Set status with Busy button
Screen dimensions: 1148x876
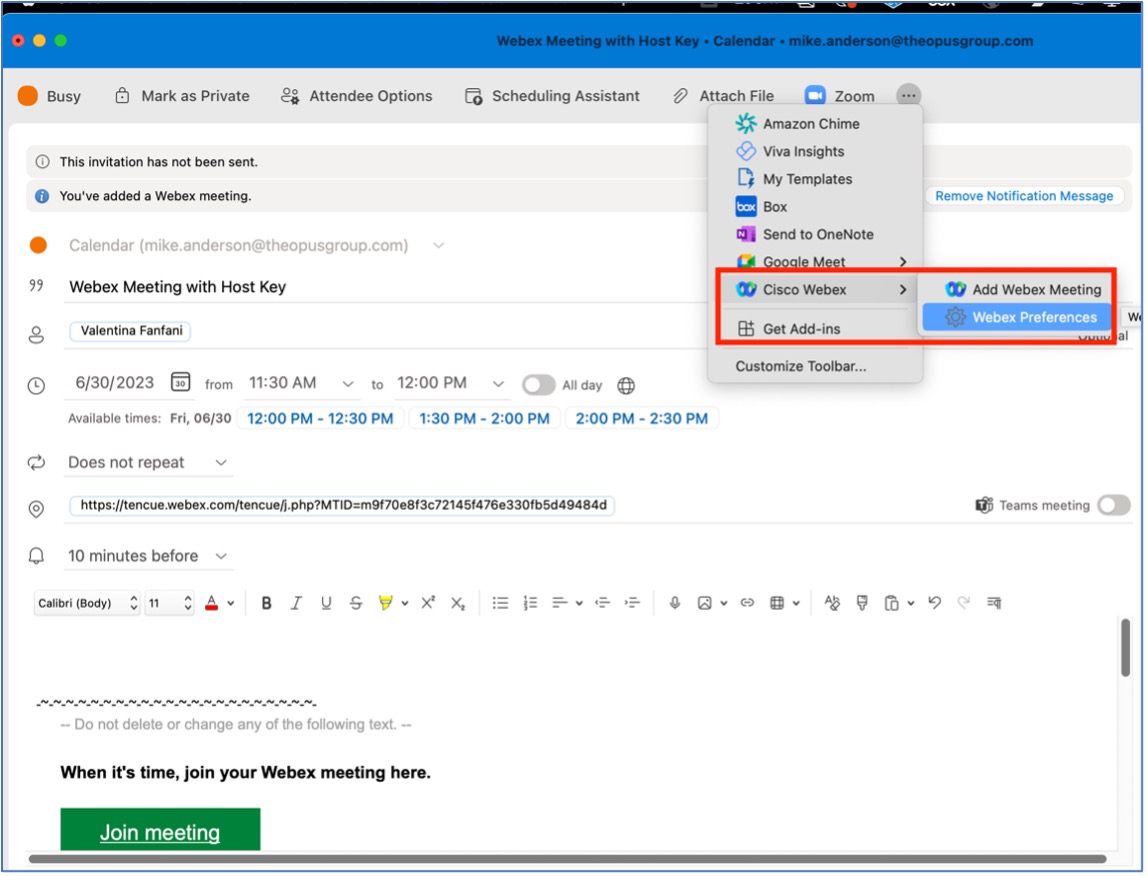[x=50, y=96]
